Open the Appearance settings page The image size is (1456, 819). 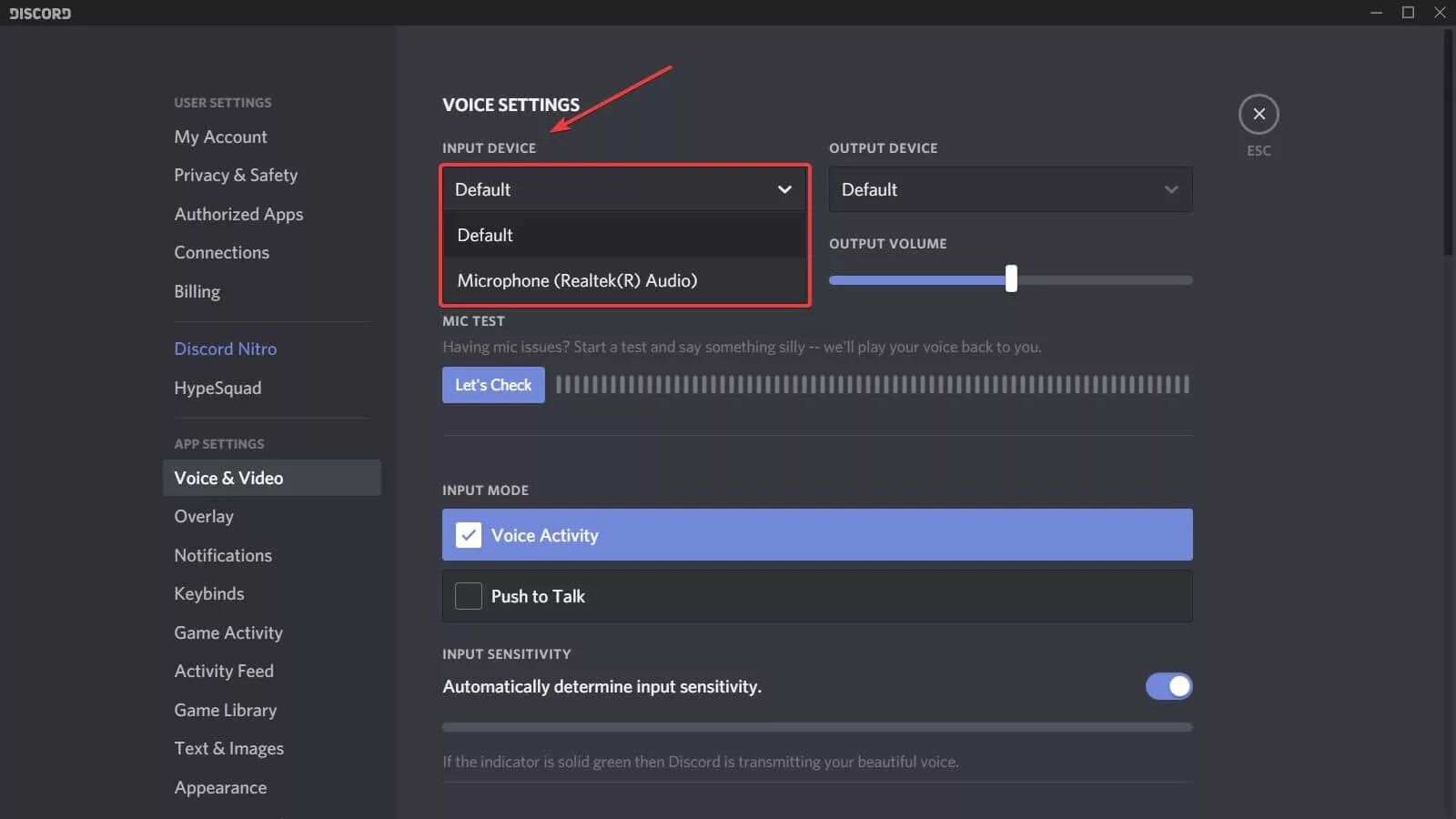tap(220, 787)
